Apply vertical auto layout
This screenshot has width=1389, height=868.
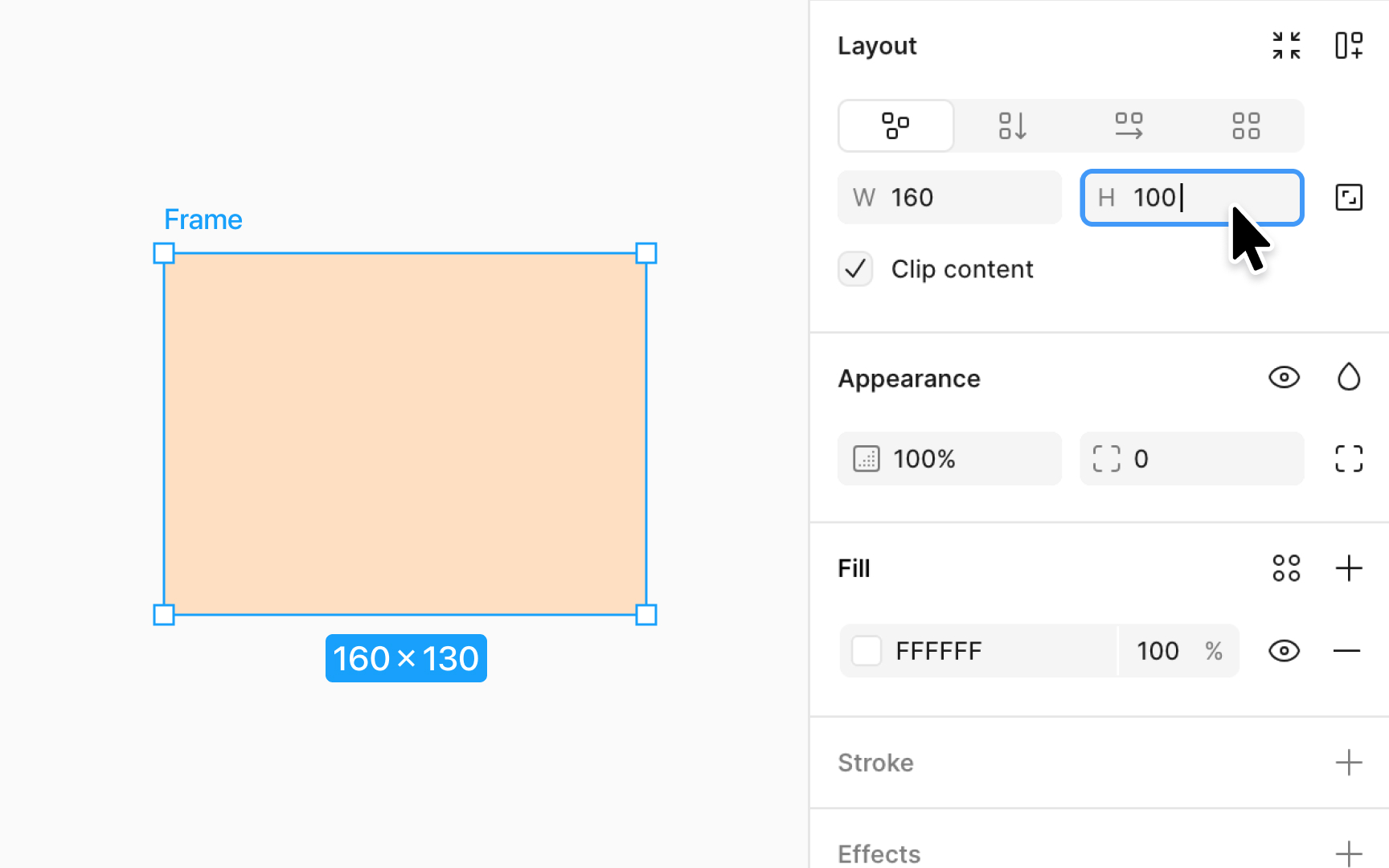pyautogui.click(x=1012, y=125)
